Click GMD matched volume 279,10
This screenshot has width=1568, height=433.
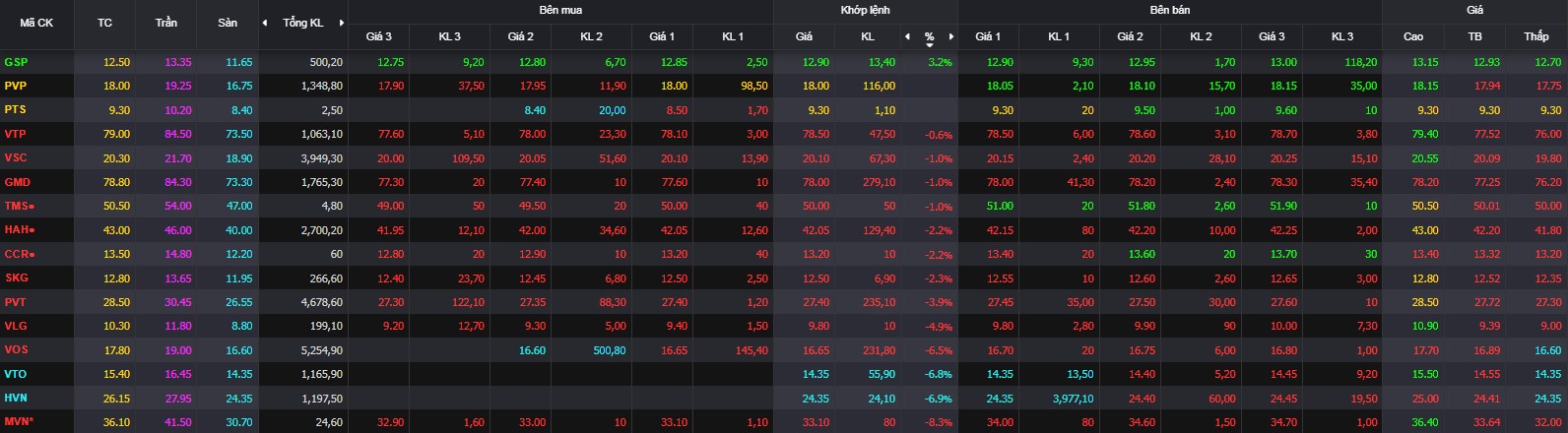coord(879,182)
